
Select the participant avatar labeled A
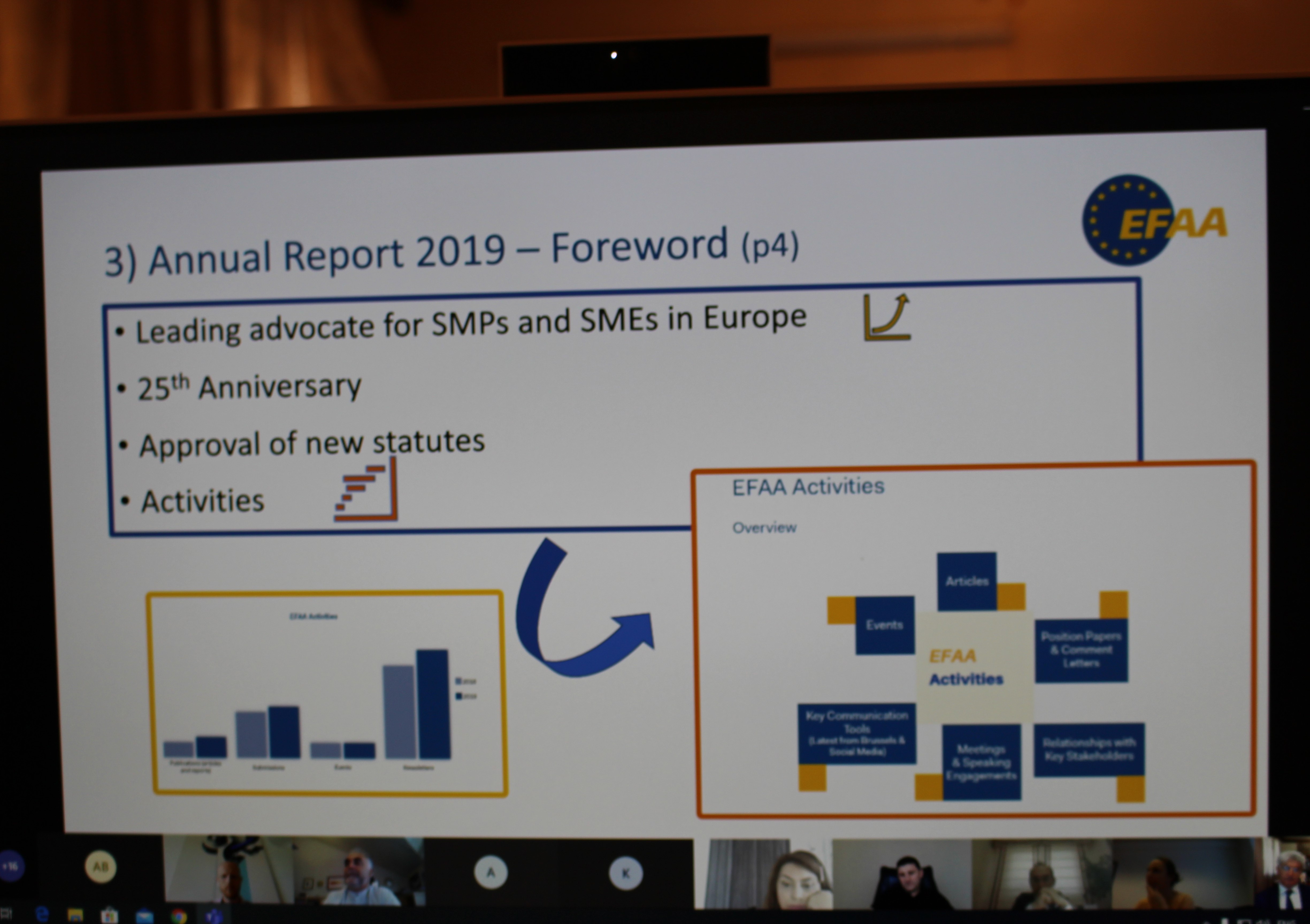click(x=491, y=872)
